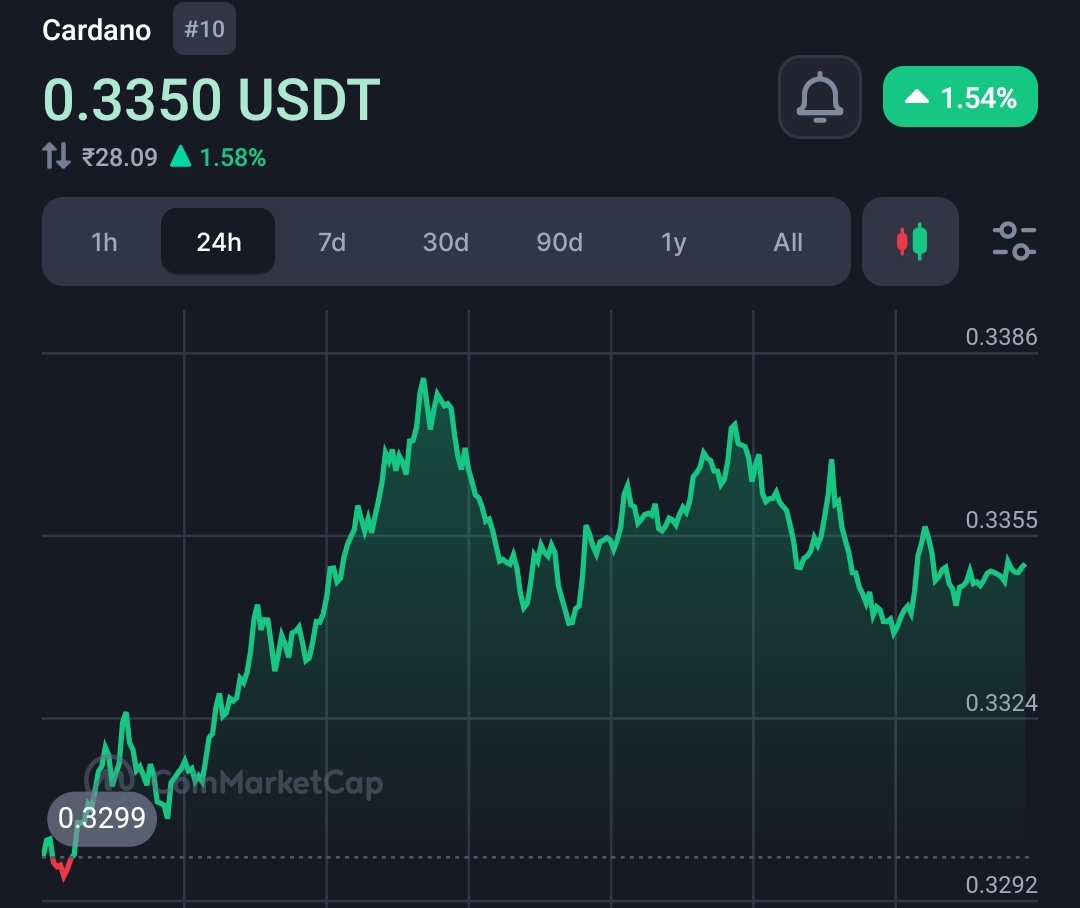Tap the 0.3355 axis label
Screen dimensions: 1080x908
click(1001, 520)
